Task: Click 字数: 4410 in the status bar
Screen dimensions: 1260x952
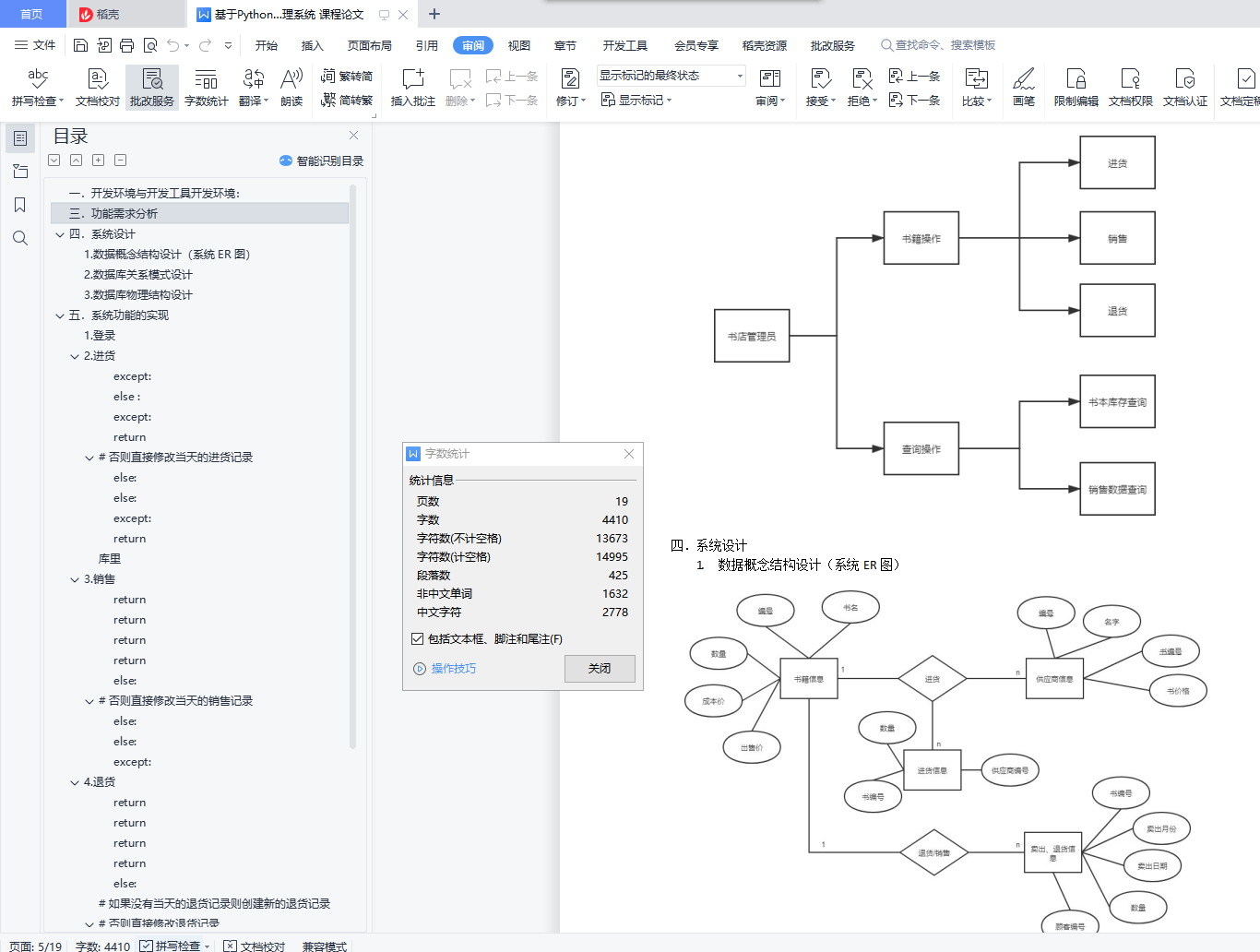Action: click(x=102, y=946)
